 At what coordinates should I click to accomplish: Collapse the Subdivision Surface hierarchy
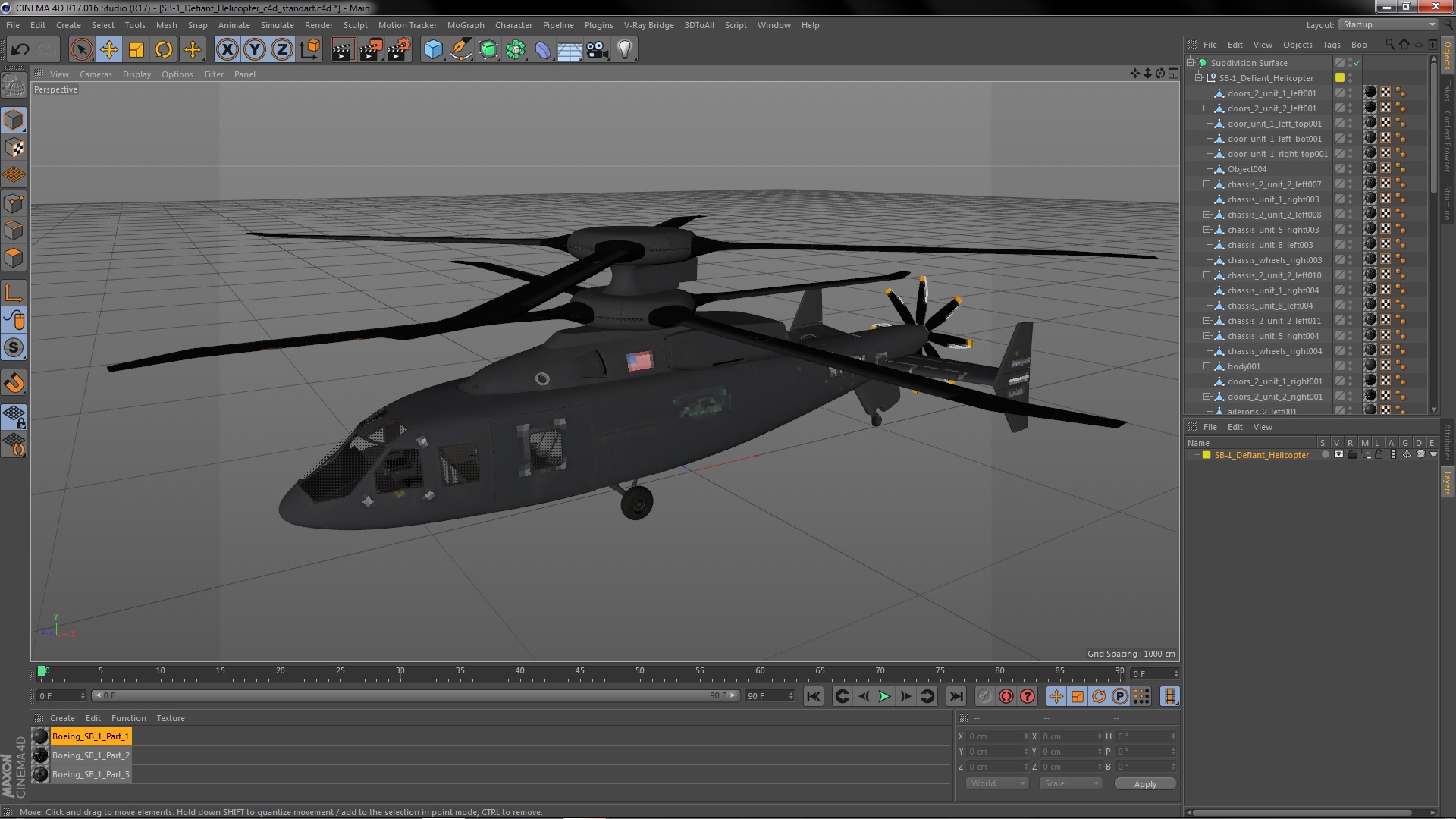tap(1191, 63)
